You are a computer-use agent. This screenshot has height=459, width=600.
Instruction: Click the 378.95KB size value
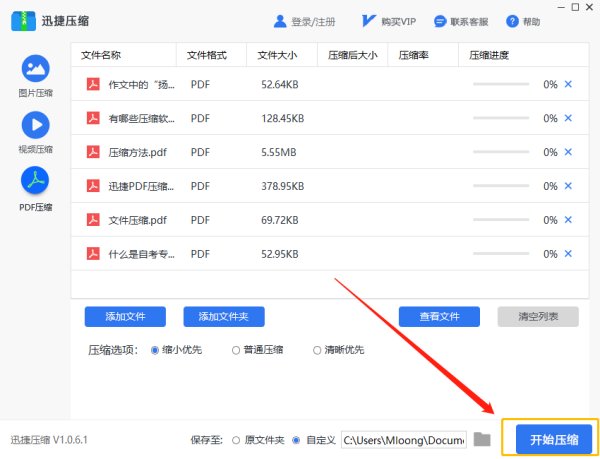pos(283,186)
